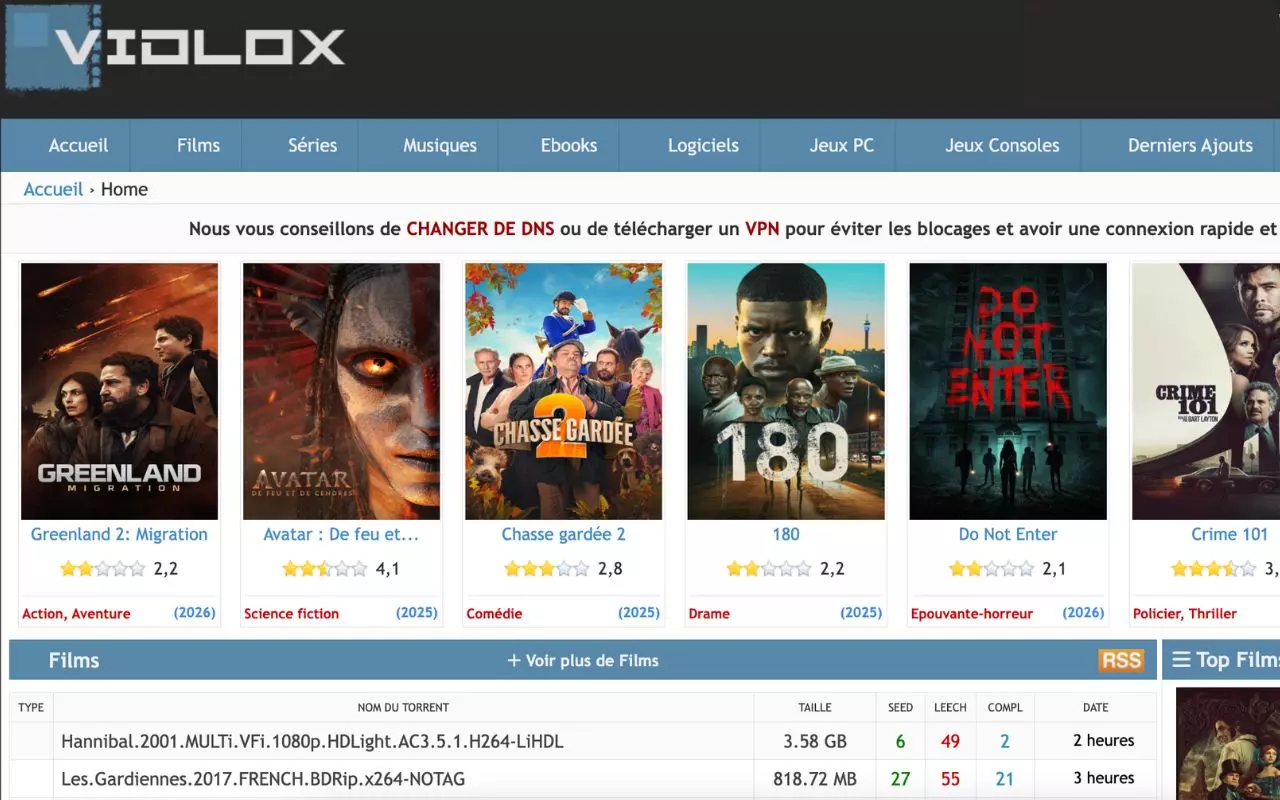The image size is (1280, 800).
Task: Click the Policier, Thriller genre label
Action: tap(1184, 614)
